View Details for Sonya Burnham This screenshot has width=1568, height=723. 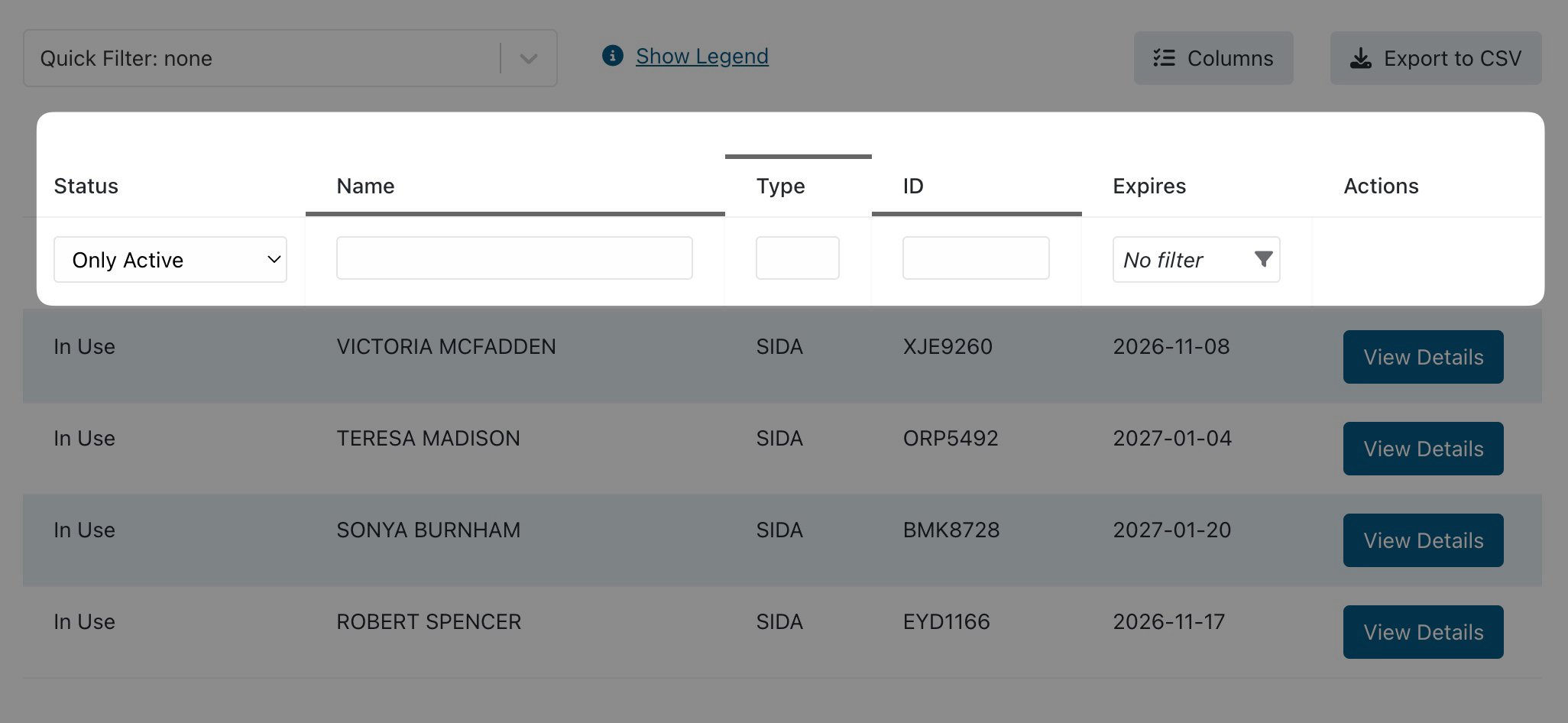[1423, 540]
